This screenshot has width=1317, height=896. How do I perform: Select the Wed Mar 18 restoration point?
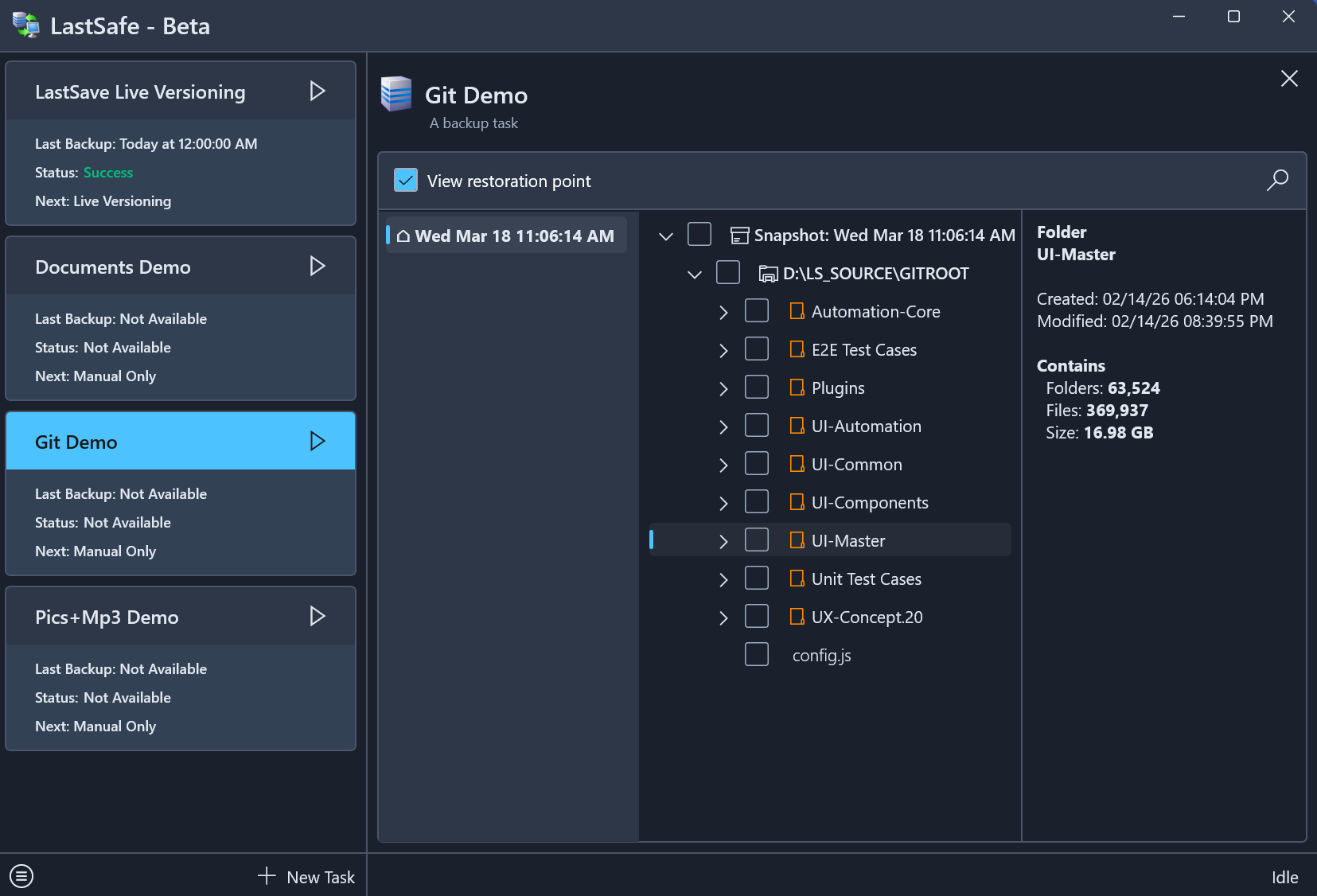click(513, 236)
